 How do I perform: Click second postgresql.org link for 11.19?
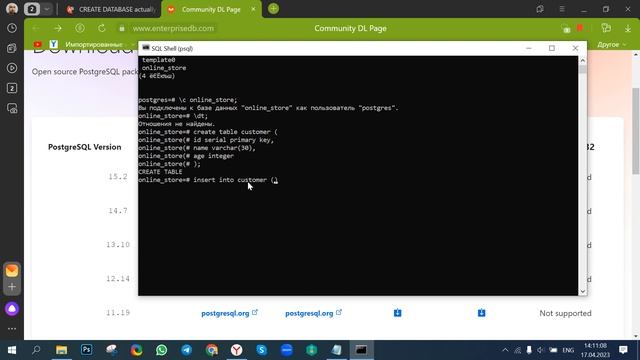tap(313, 313)
